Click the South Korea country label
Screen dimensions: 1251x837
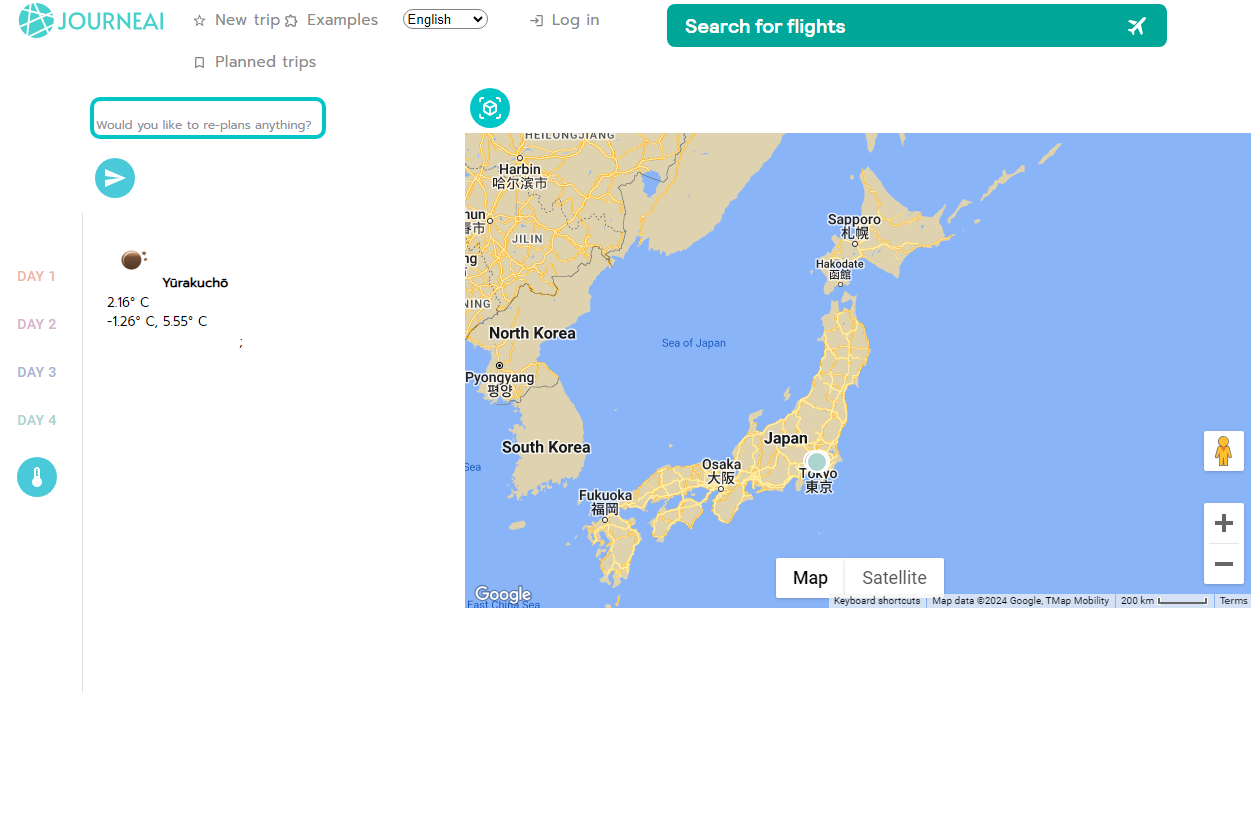[x=546, y=447]
